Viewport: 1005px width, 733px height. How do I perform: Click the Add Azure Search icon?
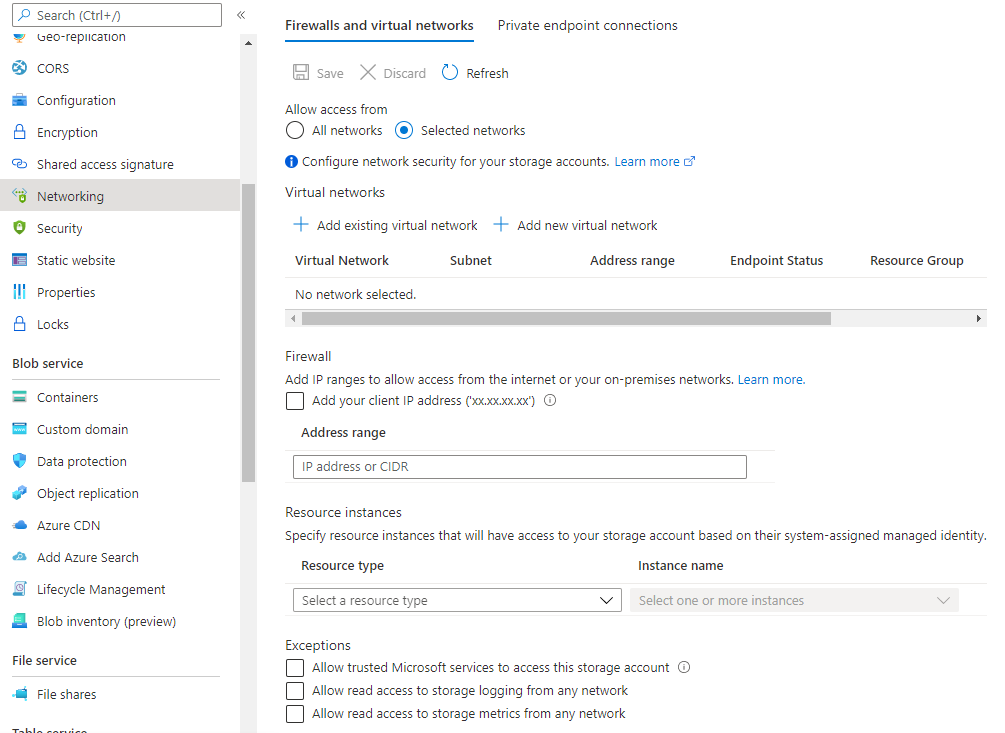[x=20, y=557]
